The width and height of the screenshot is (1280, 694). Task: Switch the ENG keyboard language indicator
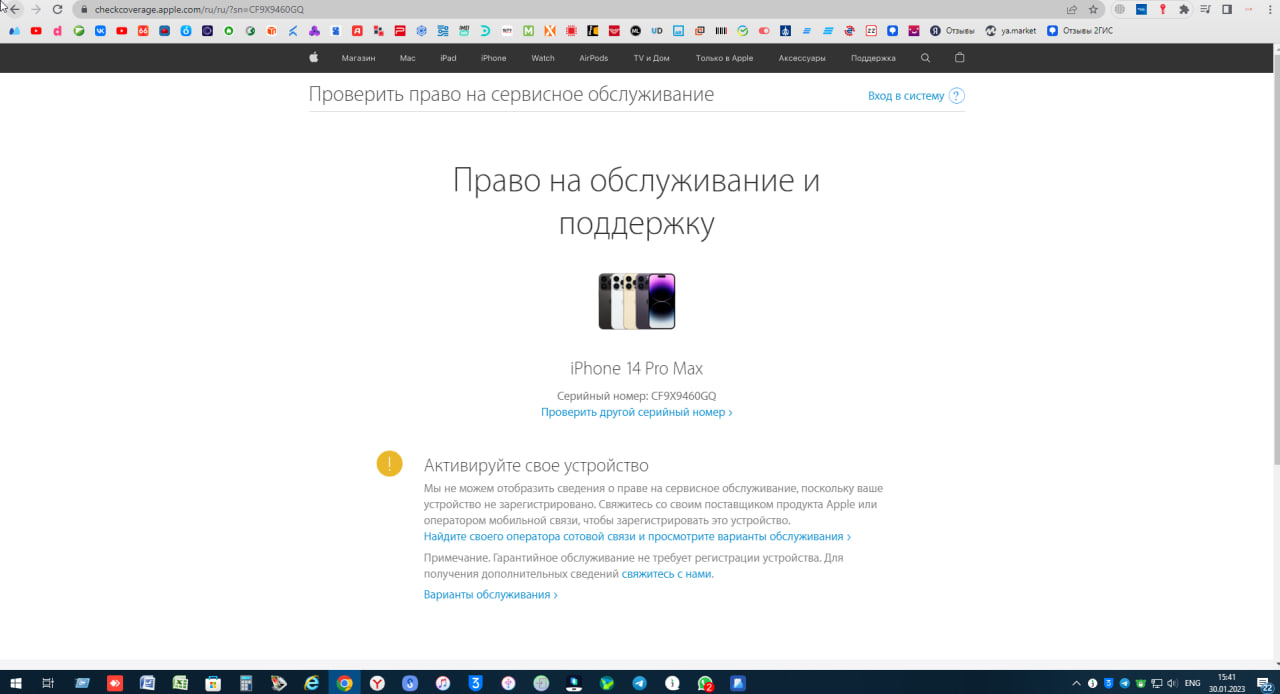point(1192,684)
